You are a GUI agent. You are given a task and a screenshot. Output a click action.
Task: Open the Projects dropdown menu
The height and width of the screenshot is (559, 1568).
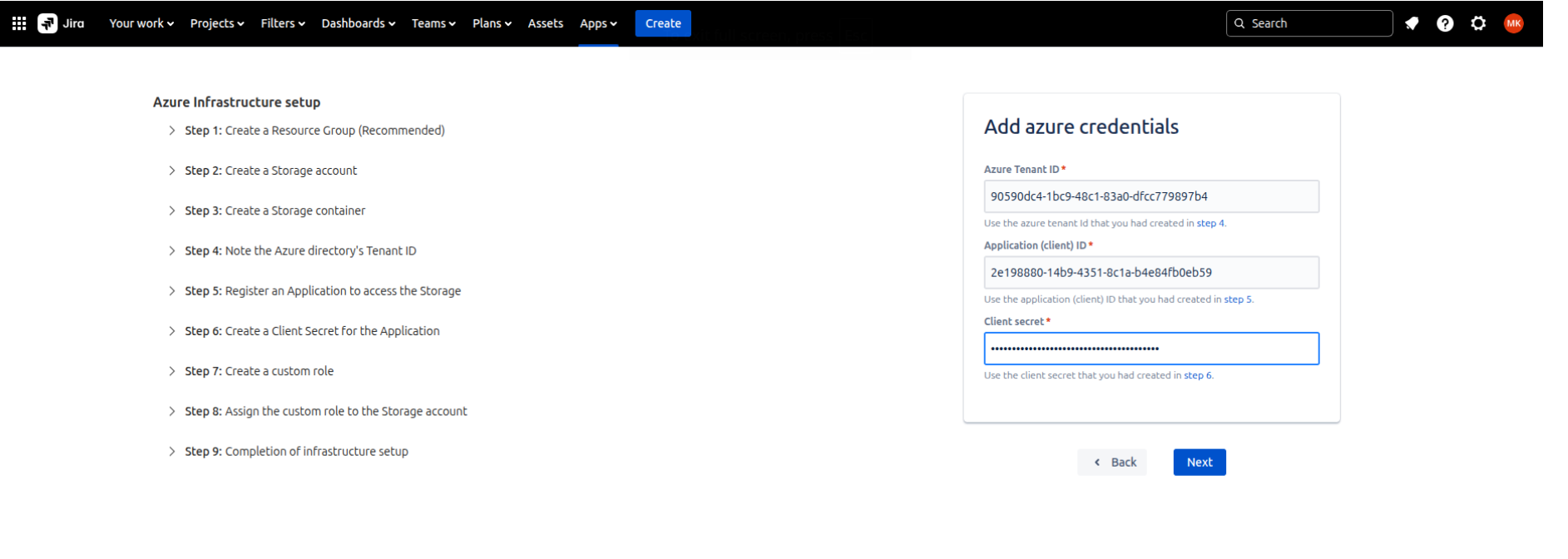(x=217, y=23)
